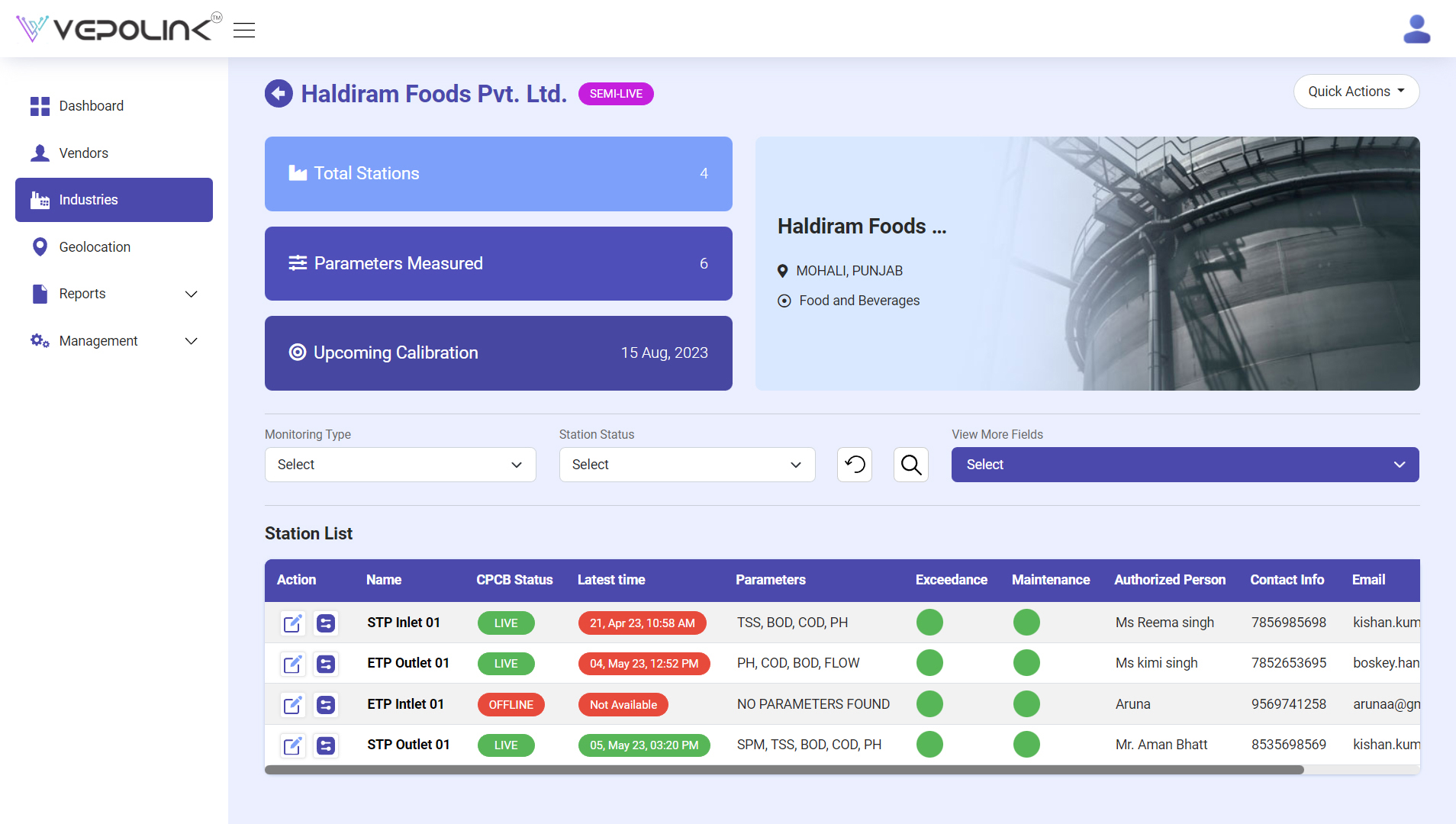Click the SEMI-LIVE status badge

616,94
